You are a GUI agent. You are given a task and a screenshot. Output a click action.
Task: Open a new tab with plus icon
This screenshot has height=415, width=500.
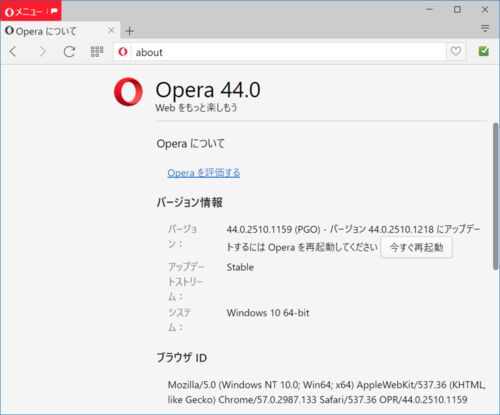point(130,31)
